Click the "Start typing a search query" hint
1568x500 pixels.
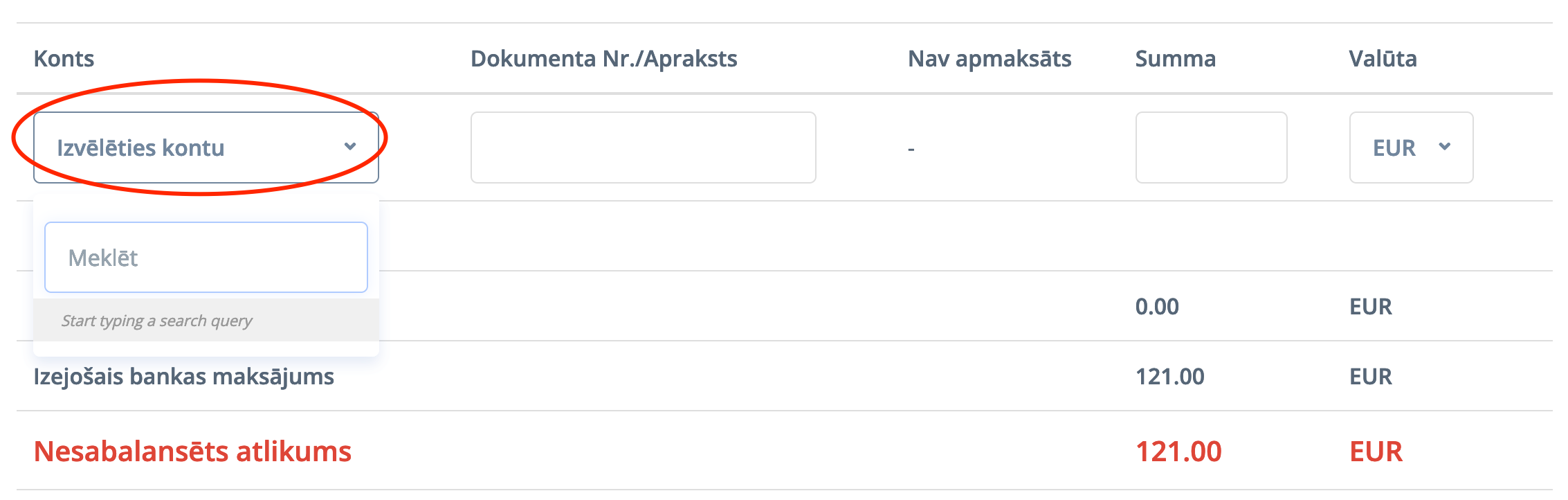click(x=157, y=321)
